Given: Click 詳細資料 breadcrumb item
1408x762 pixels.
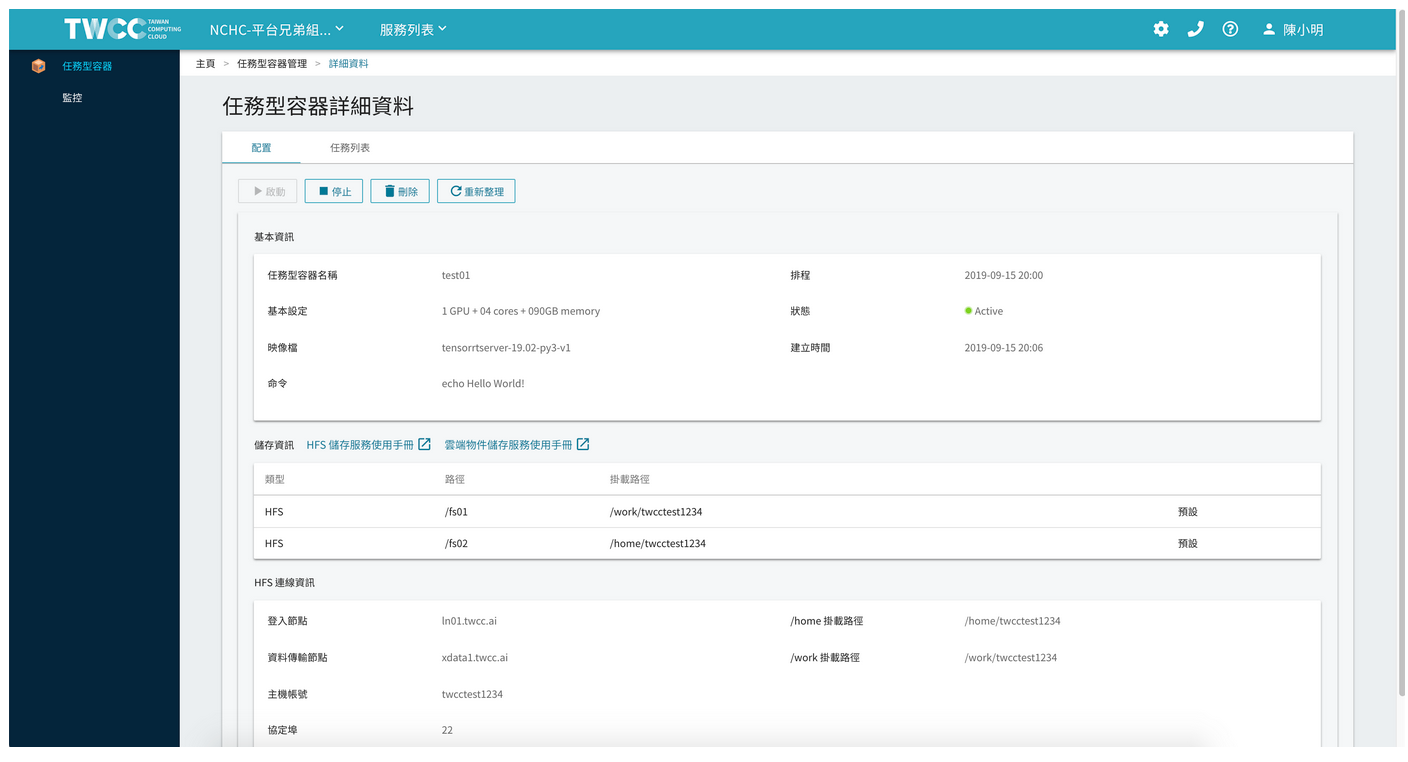Looking at the screenshot, I should 348,63.
